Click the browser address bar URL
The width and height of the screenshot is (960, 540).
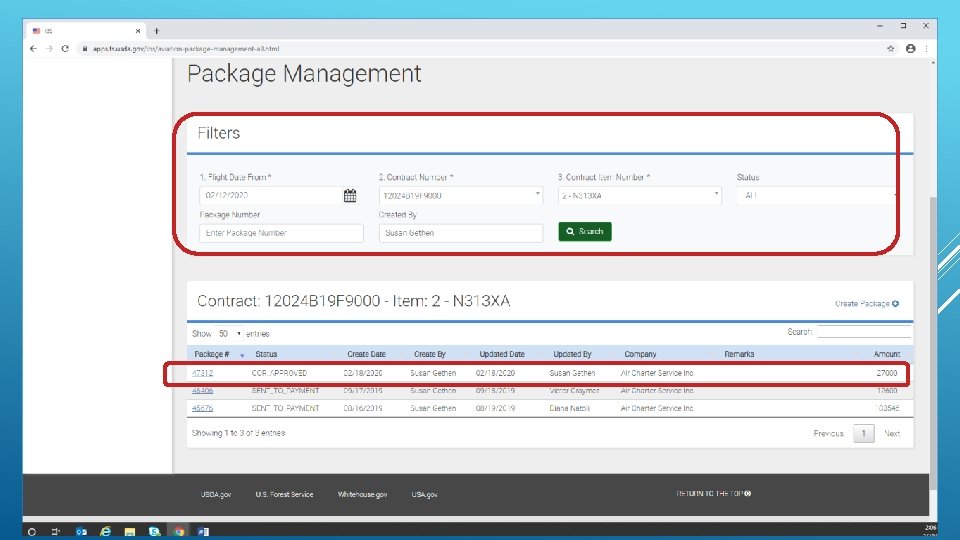186,48
